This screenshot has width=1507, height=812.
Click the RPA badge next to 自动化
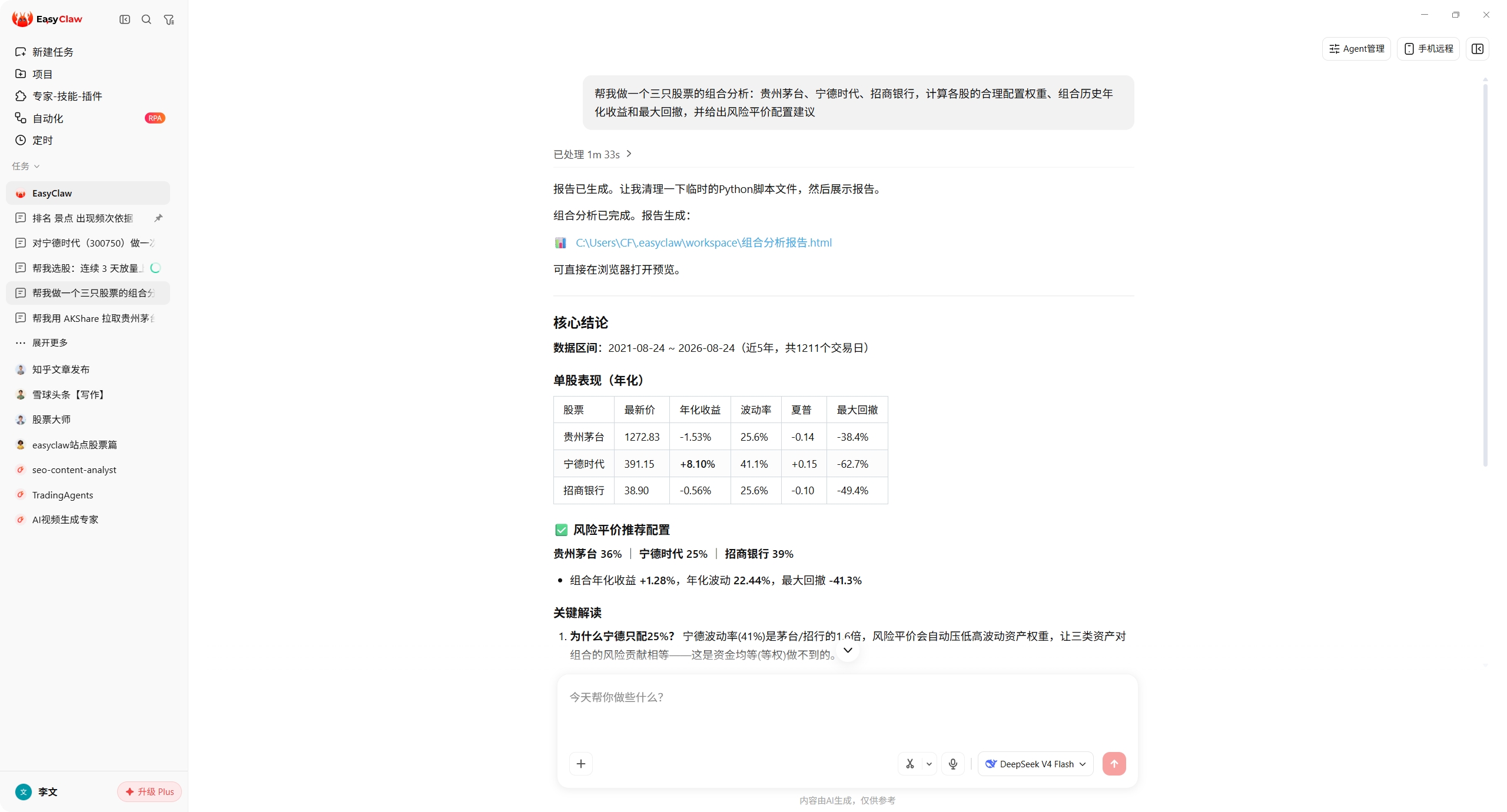(x=155, y=118)
